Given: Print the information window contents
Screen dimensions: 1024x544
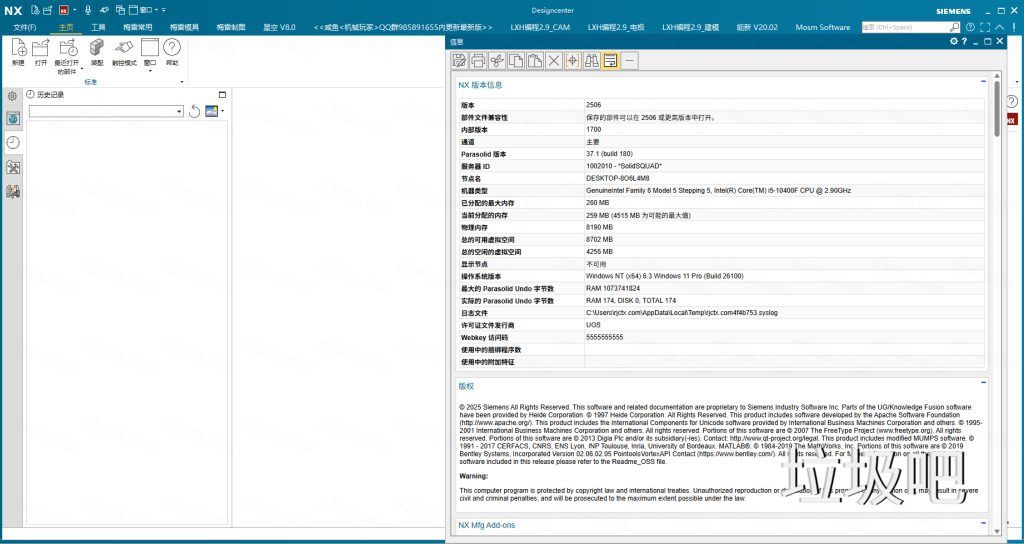Looking at the screenshot, I should tap(478, 61).
